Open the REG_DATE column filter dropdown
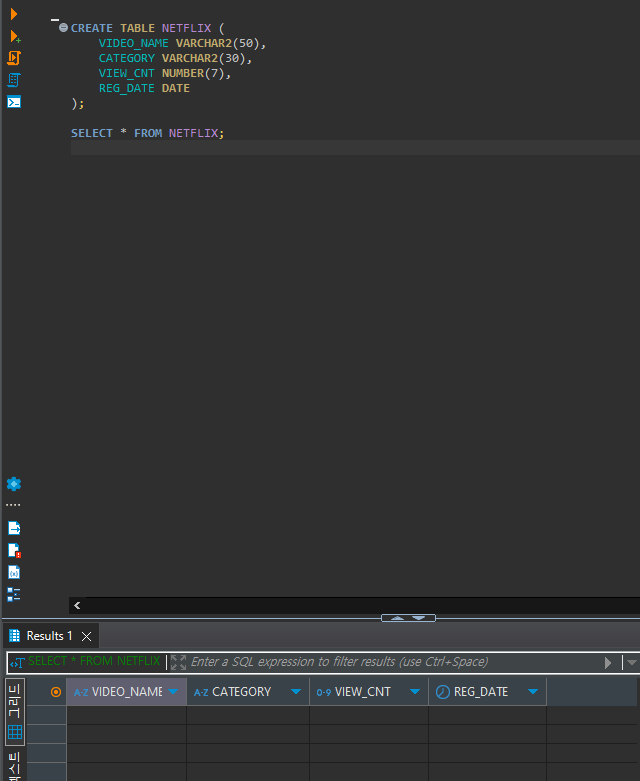This screenshot has height=781, width=640. (533, 691)
